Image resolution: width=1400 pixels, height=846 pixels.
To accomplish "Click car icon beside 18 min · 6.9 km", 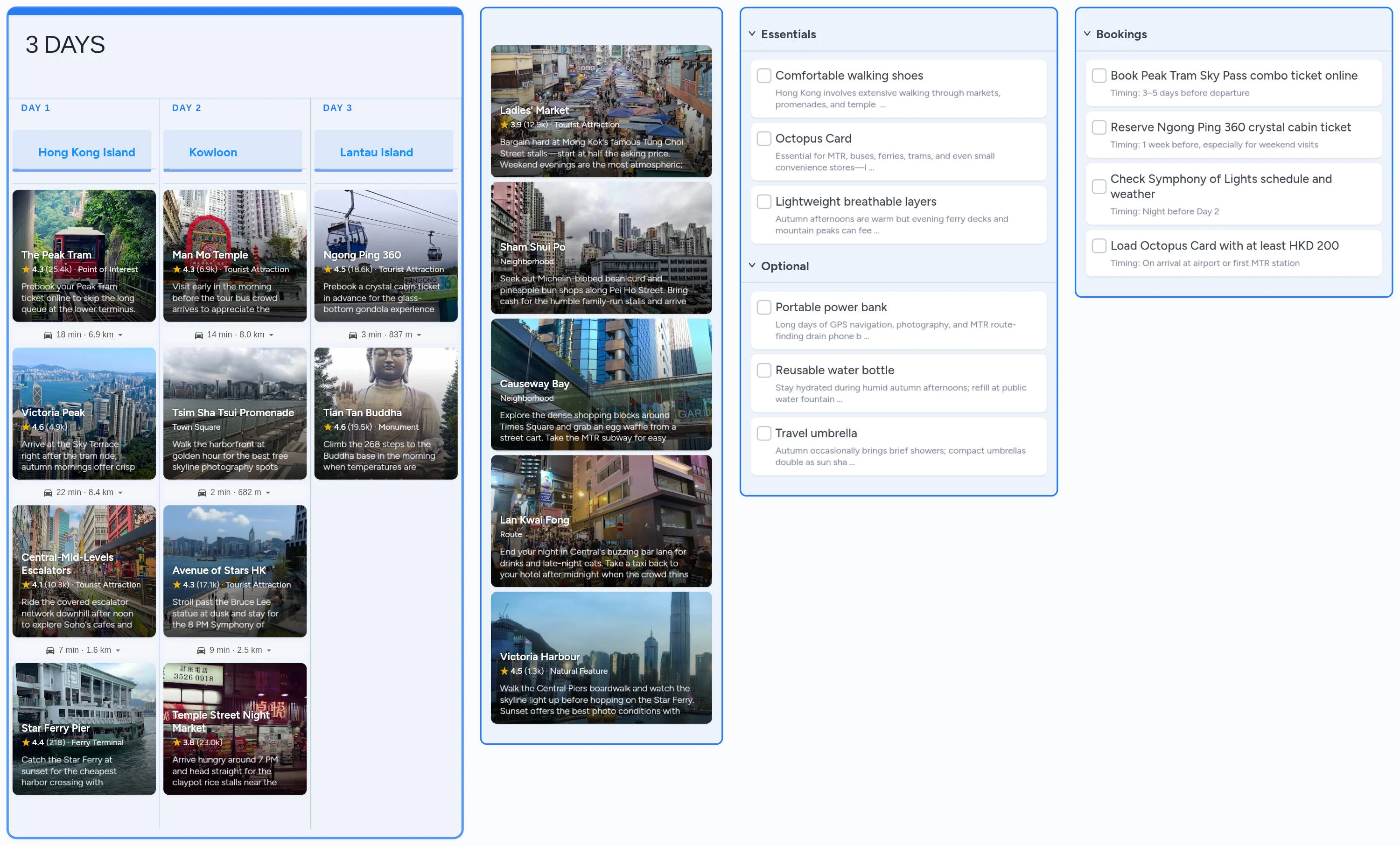I will pos(48,335).
